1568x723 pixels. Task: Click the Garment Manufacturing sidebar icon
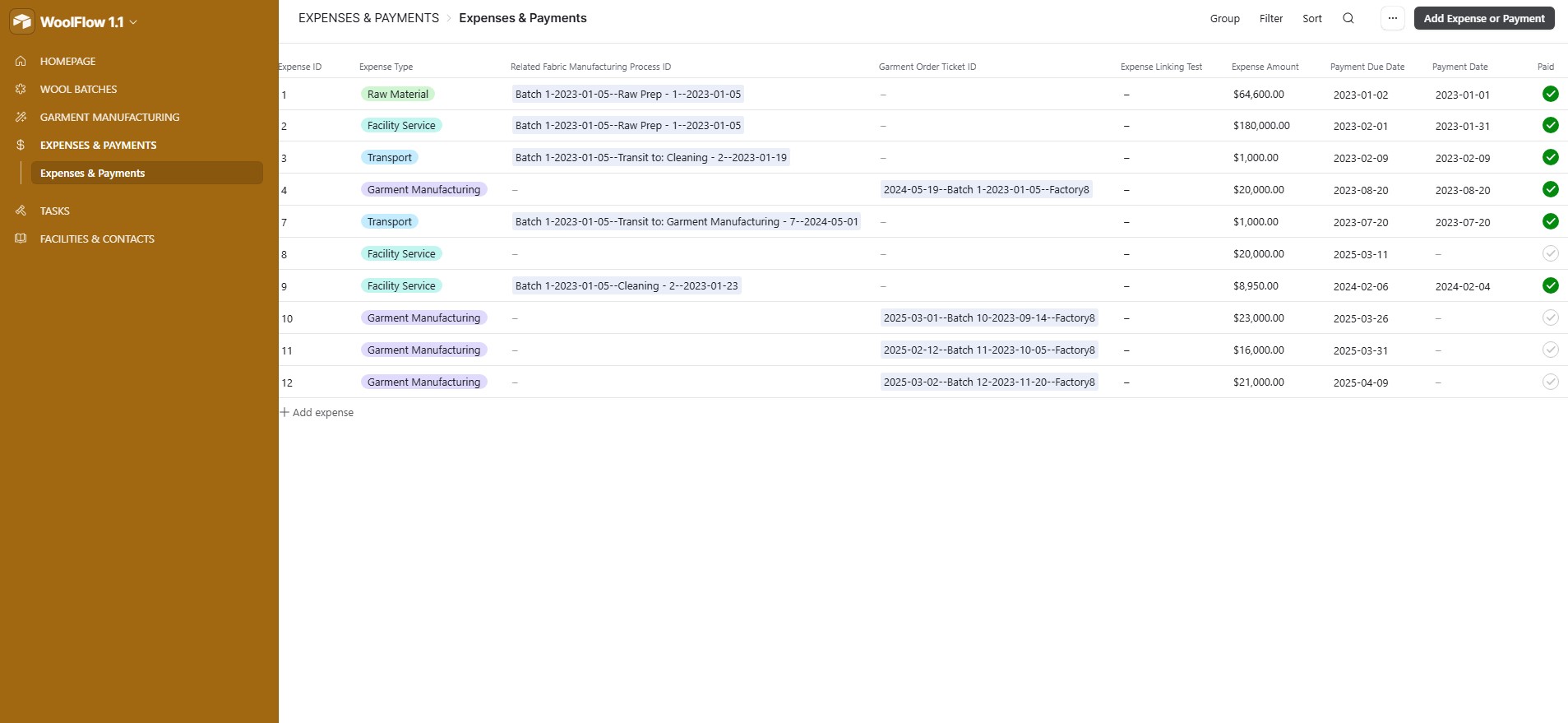[21, 117]
